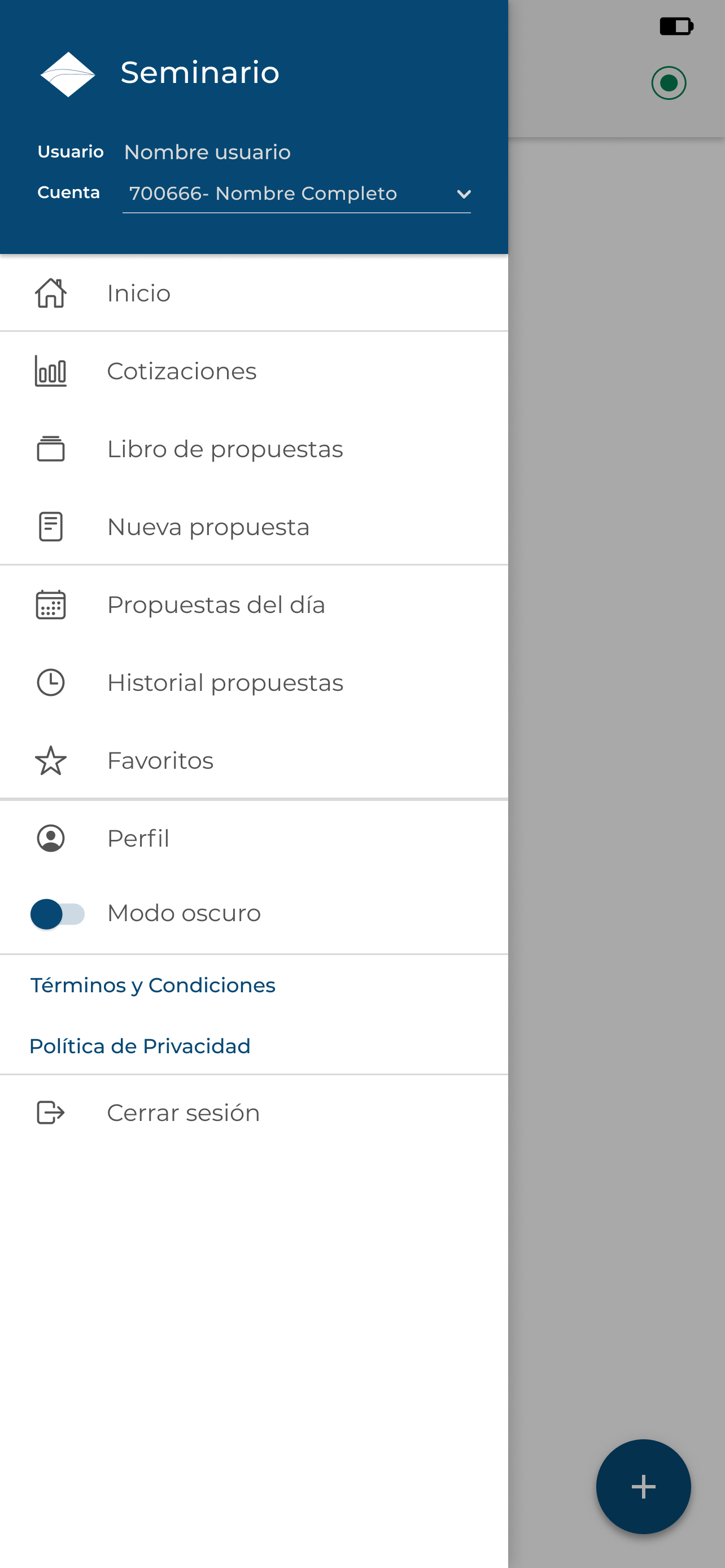Open the Perfil menu entry
725x1568 pixels.
pos(254,838)
